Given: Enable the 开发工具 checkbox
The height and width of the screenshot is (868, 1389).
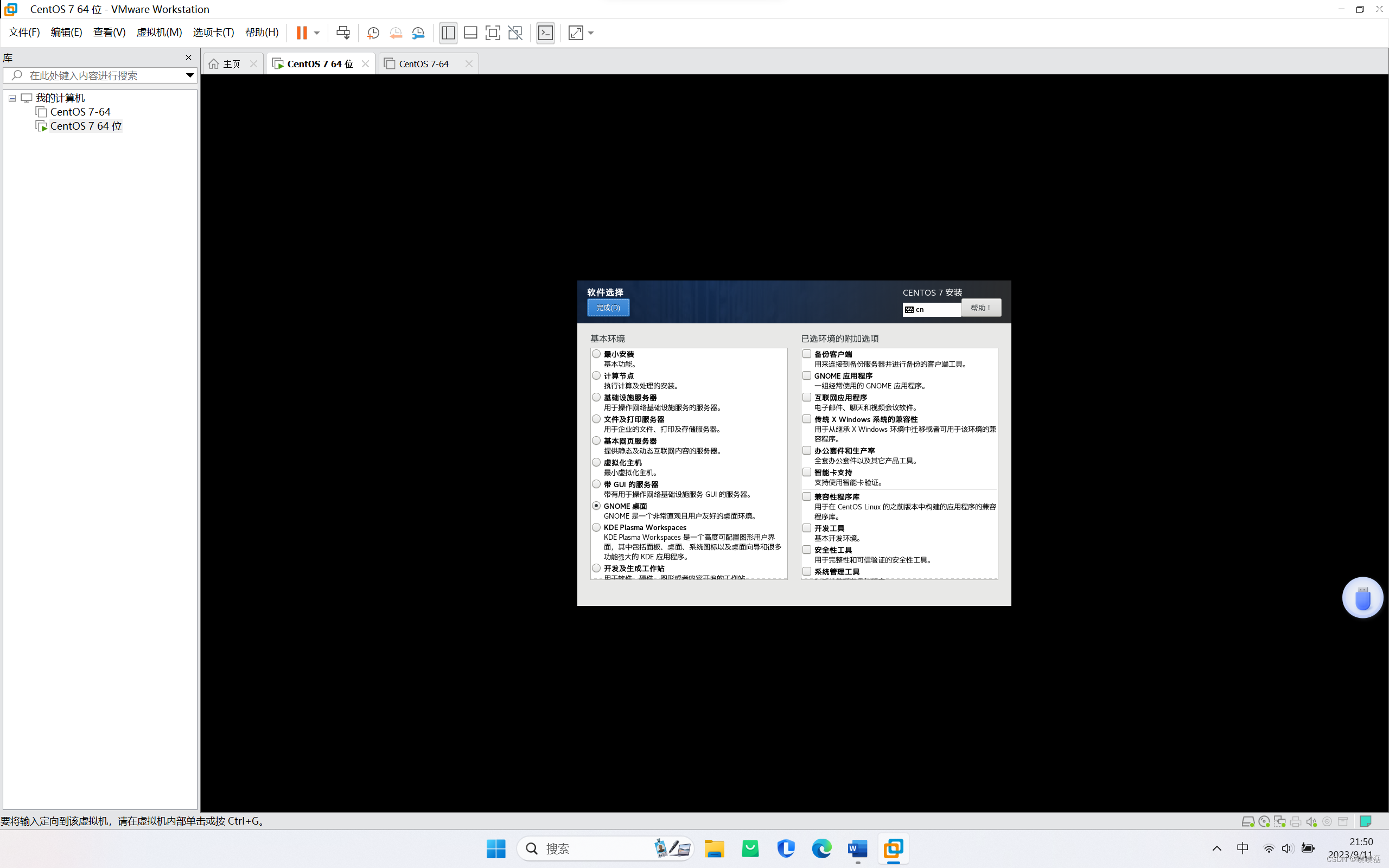Looking at the screenshot, I should [x=807, y=528].
